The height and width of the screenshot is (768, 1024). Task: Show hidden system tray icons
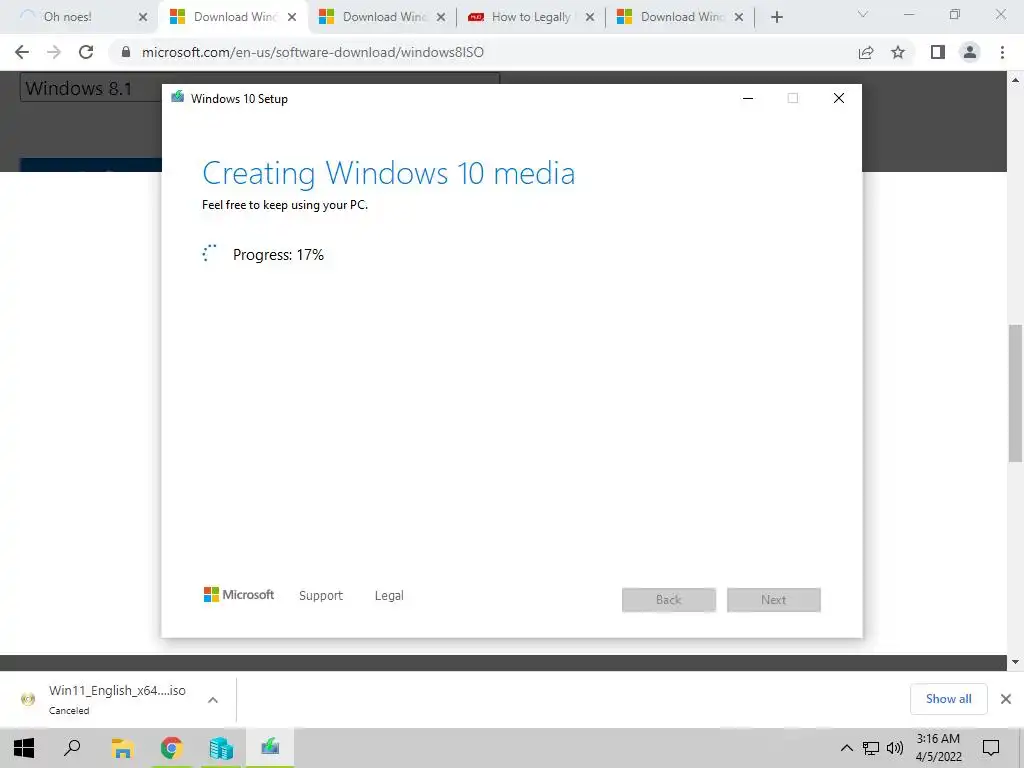(846, 748)
